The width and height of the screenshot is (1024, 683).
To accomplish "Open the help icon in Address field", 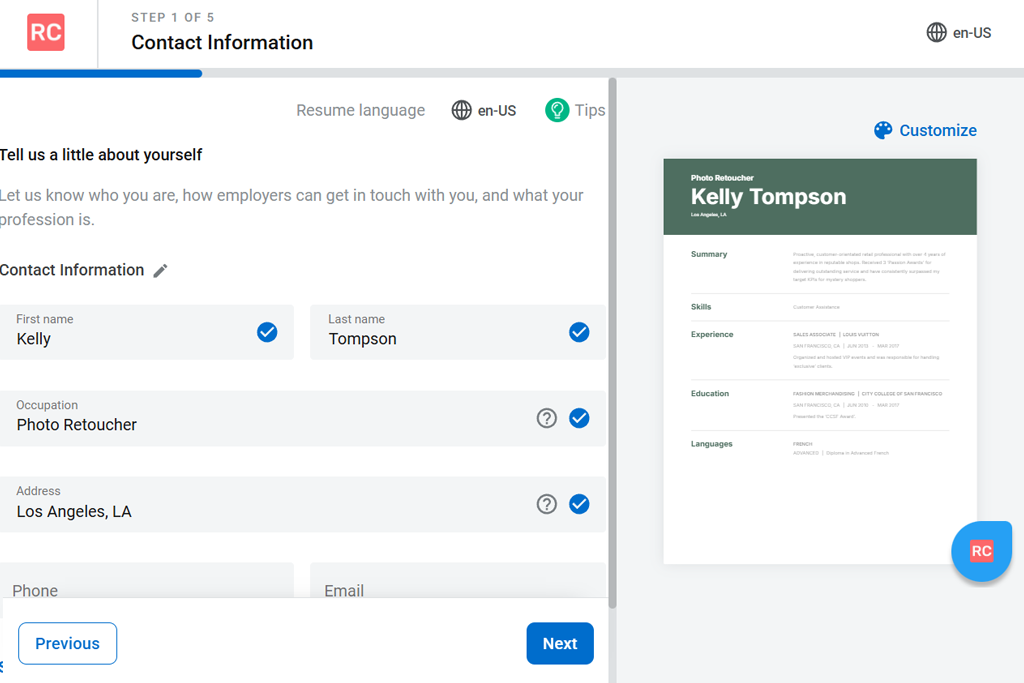I will 547,504.
